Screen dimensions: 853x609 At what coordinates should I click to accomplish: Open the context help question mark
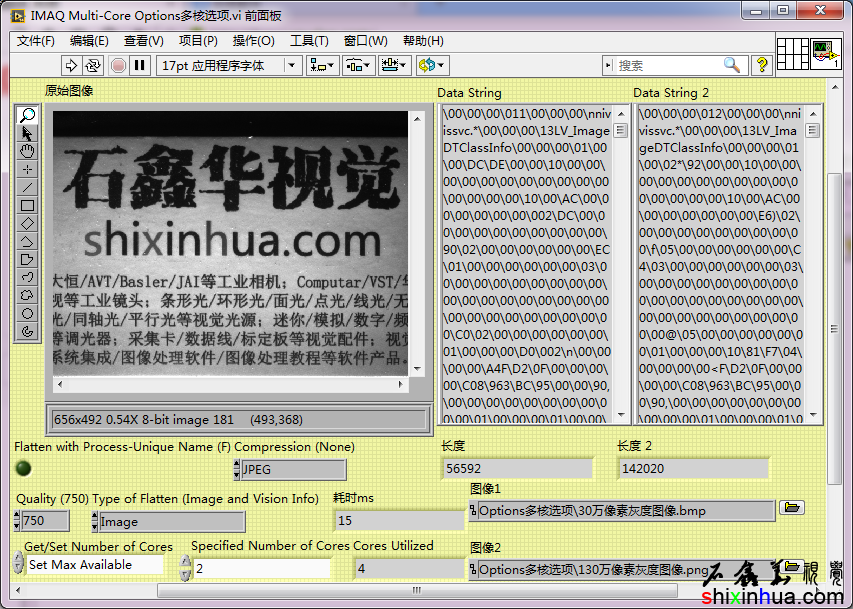pyautogui.click(x=762, y=65)
